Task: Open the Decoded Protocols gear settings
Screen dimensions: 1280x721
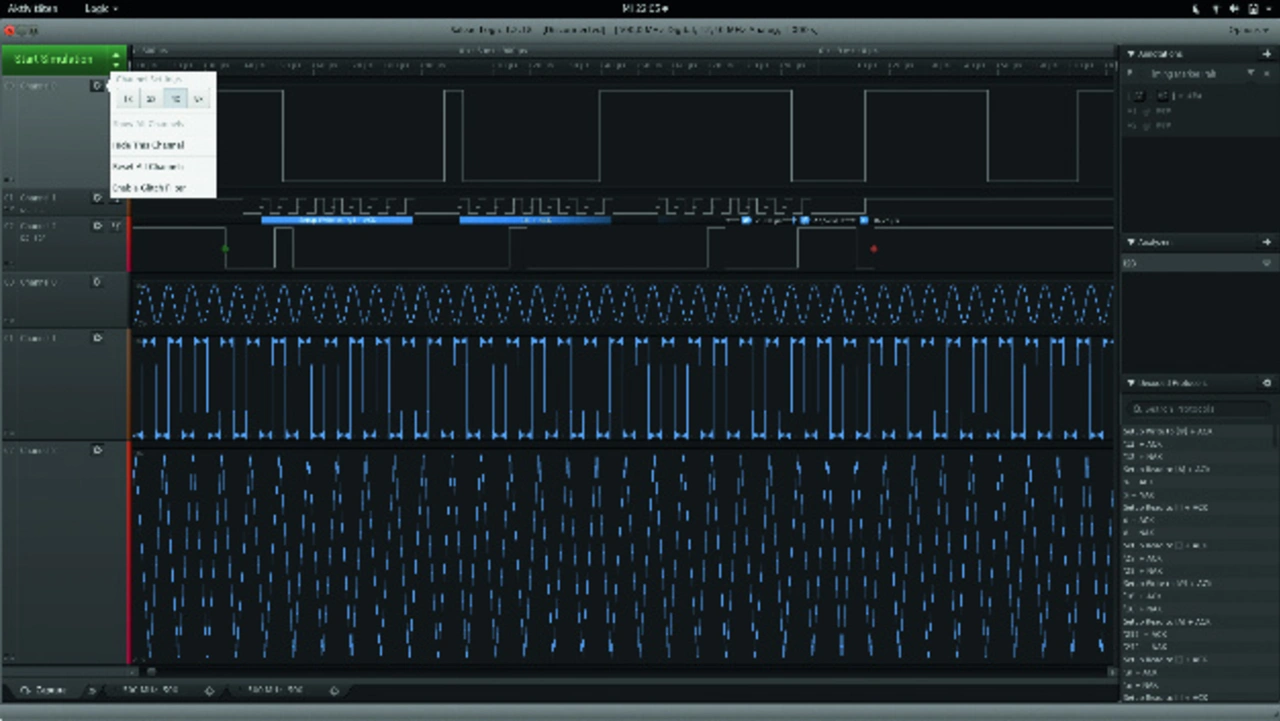Action: tap(1267, 383)
